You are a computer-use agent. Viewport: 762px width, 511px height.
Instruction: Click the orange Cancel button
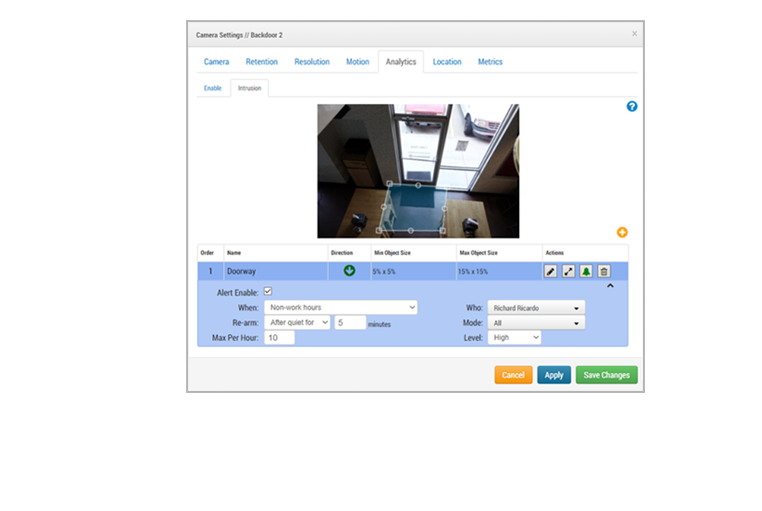coord(513,375)
